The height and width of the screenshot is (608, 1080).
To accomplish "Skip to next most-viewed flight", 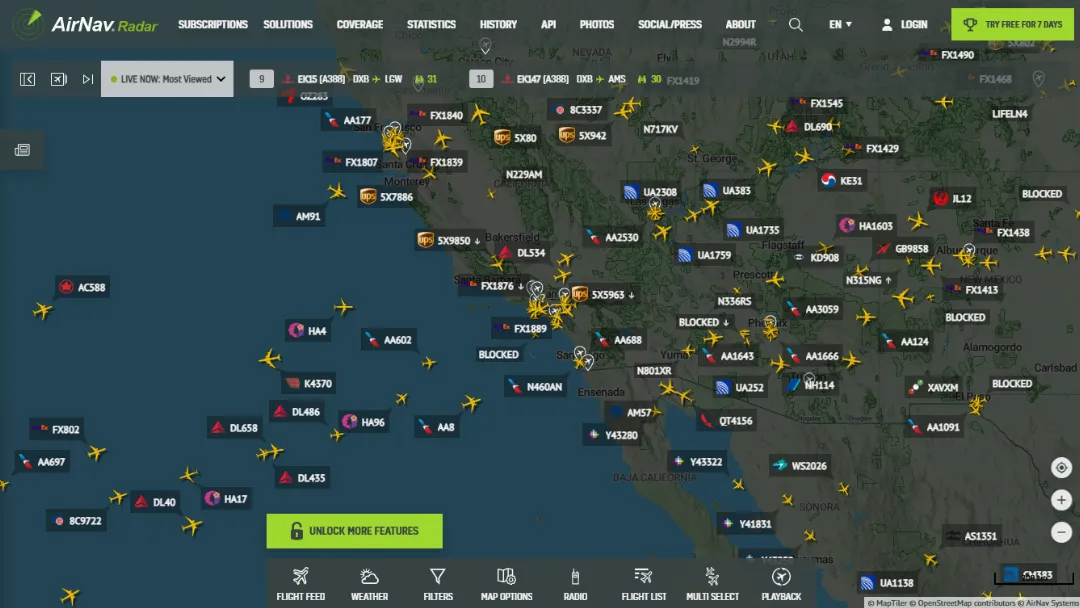I will point(87,79).
